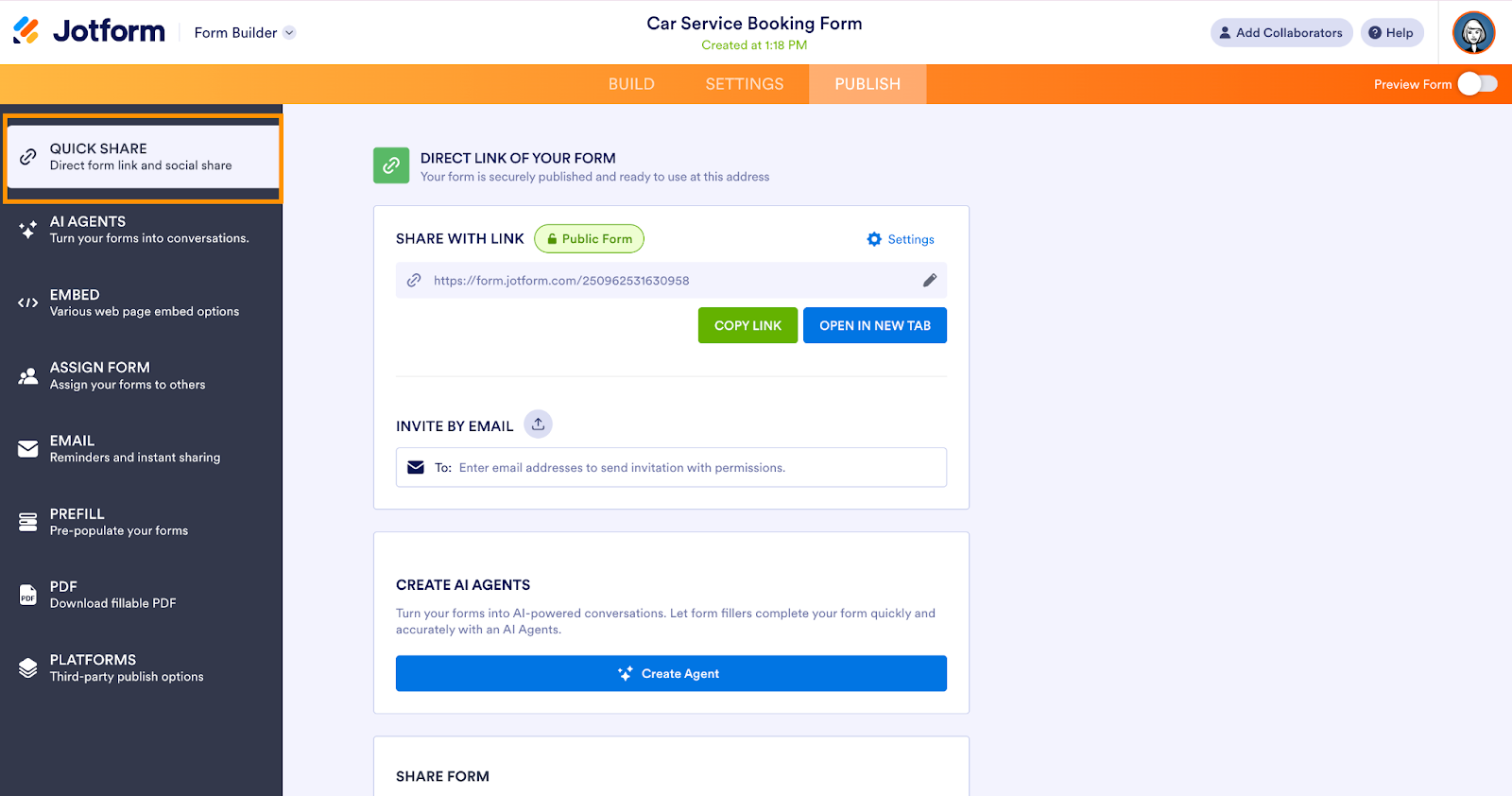Open the user profile avatar
The height and width of the screenshot is (796, 1512).
tap(1473, 33)
